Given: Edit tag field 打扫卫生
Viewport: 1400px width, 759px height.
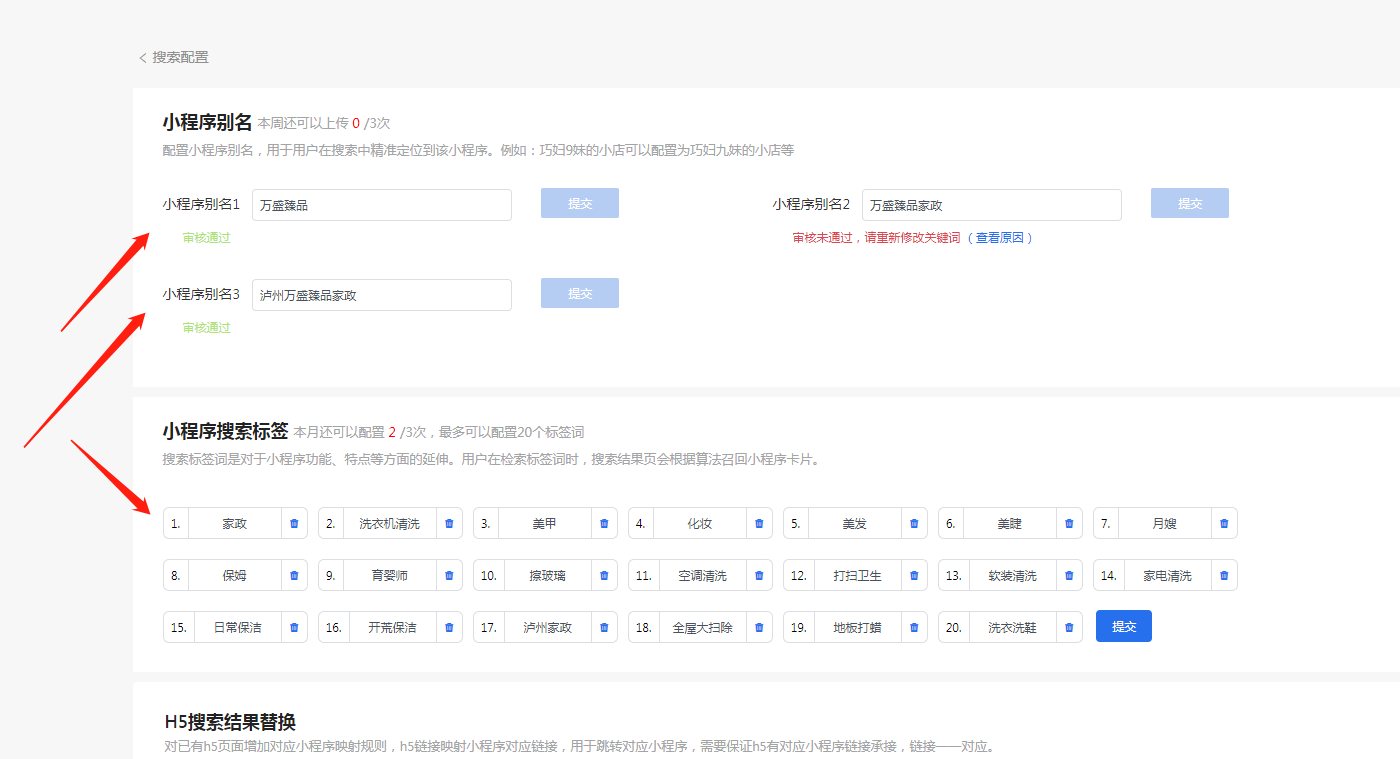Looking at the screenshot, I should click(x=858, y=575).
